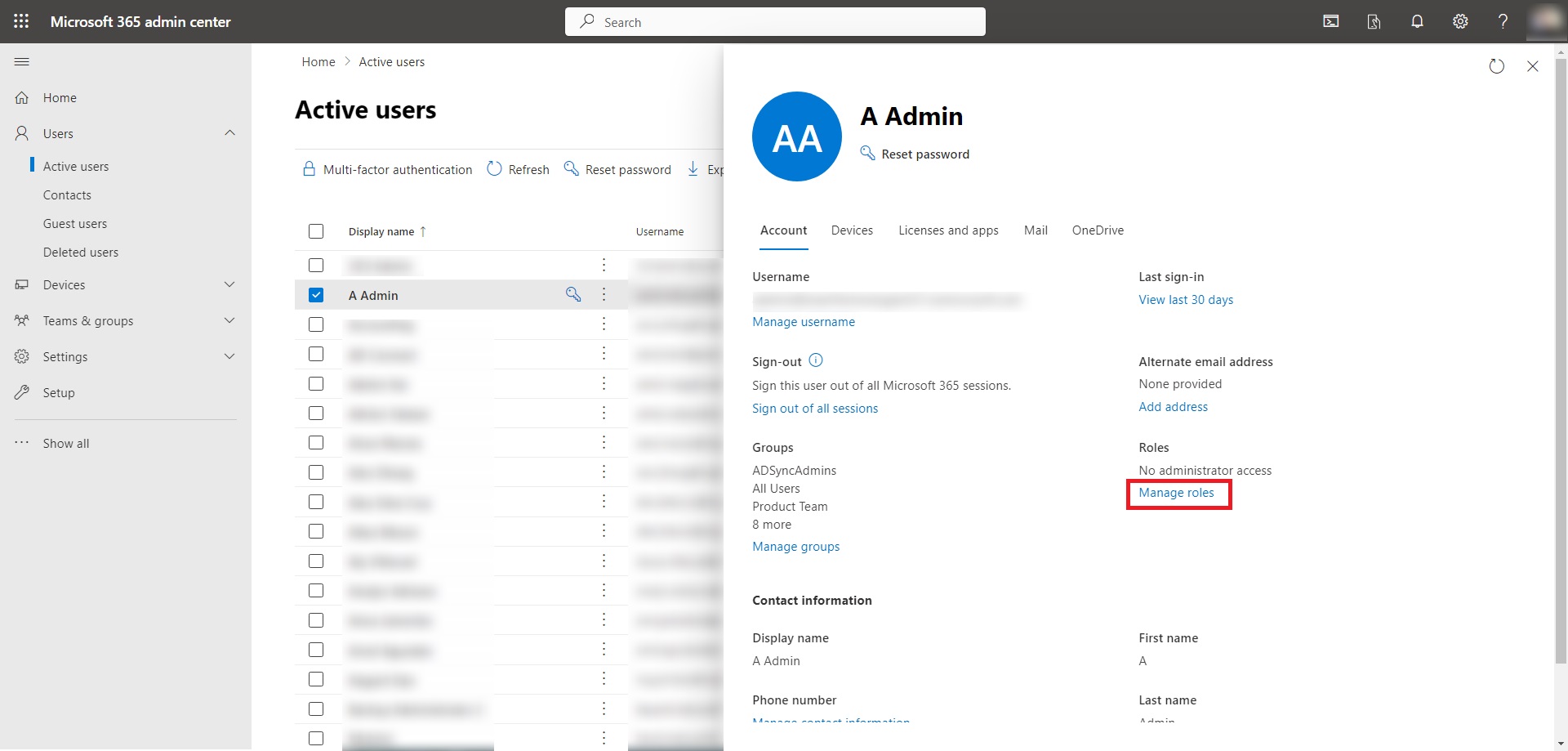Collapse the left navigation hamburger menu
Screen dimensions: 1568x751
(x=22, y=62)
